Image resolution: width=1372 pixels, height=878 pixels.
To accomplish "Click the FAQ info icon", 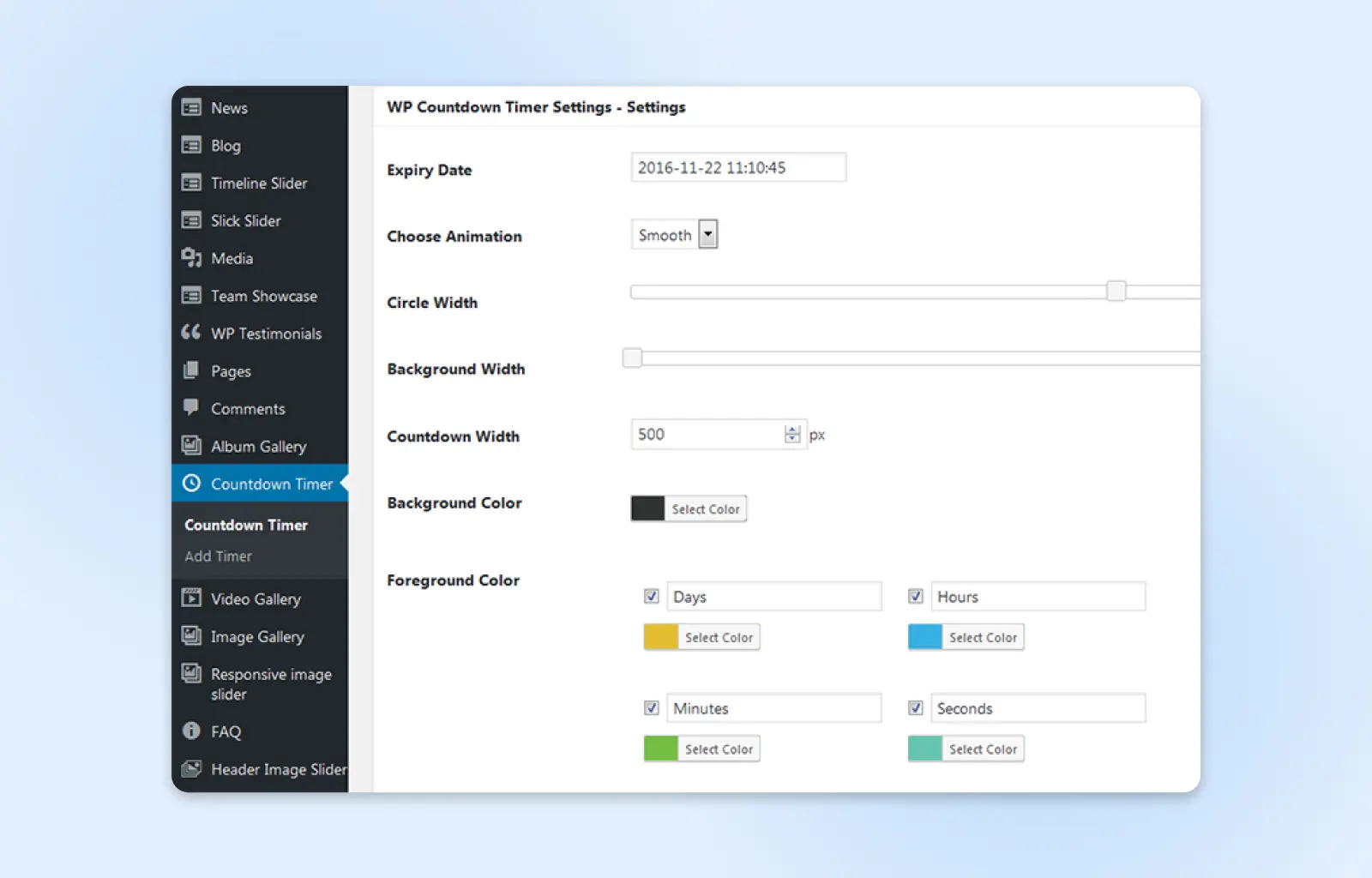I will pos(191,731).
